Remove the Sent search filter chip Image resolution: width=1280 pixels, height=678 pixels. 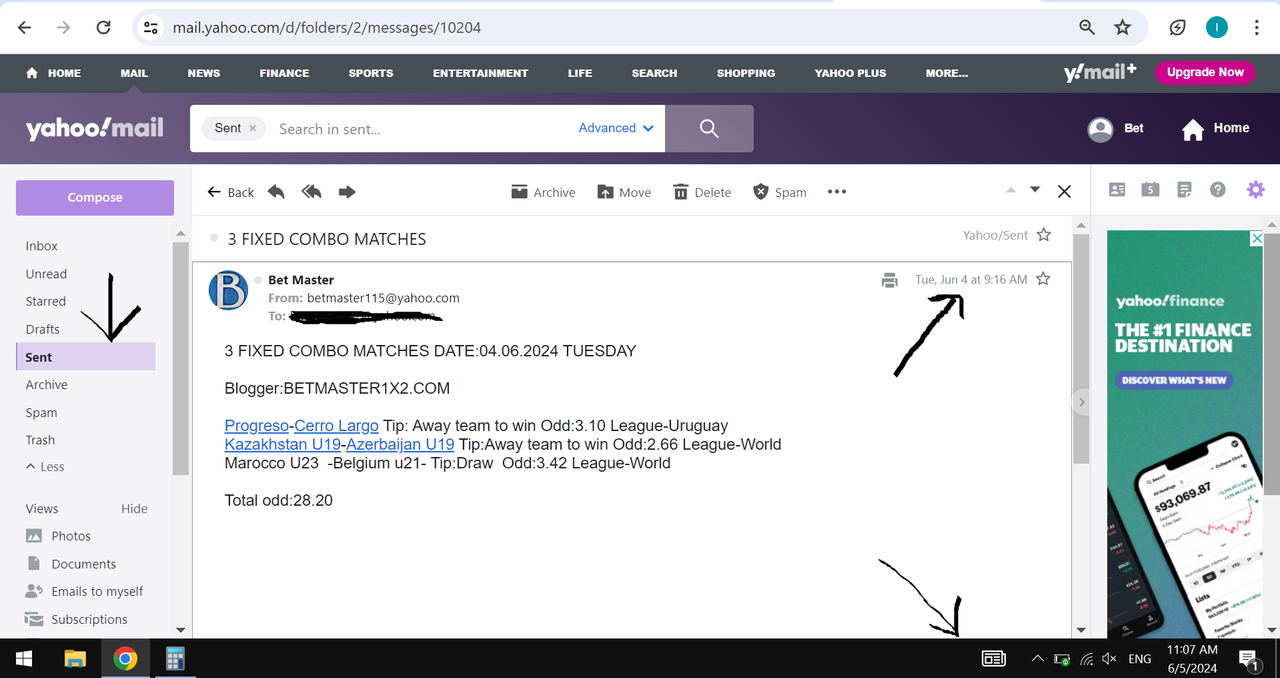click(253, 128)
